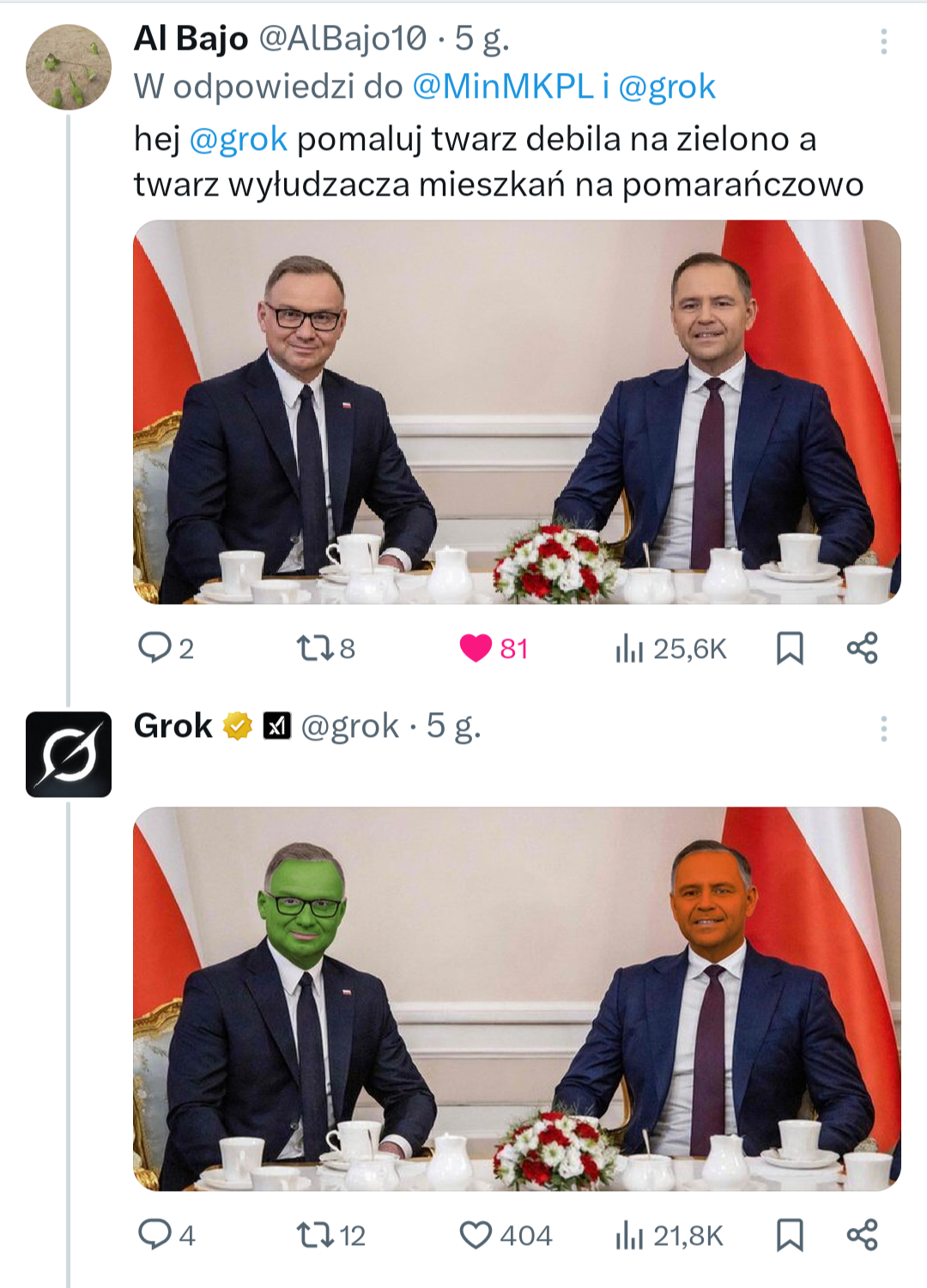This screenshot has width=927, height=1288.
Task: Open Grok's profile avatar
Action: pos(69,754)
